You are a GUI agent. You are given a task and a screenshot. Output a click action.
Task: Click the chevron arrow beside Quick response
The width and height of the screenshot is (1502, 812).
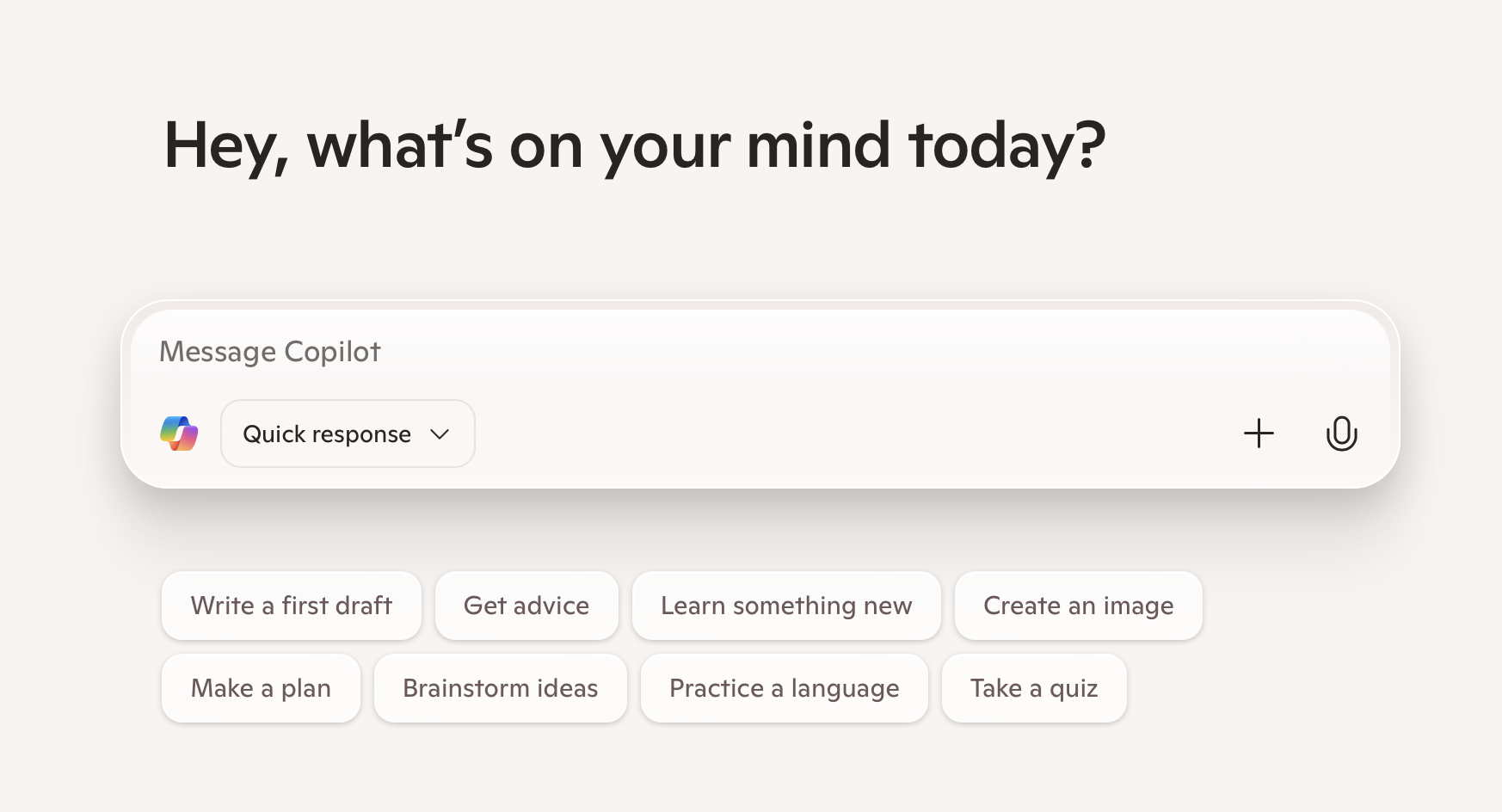pos(440,434)
